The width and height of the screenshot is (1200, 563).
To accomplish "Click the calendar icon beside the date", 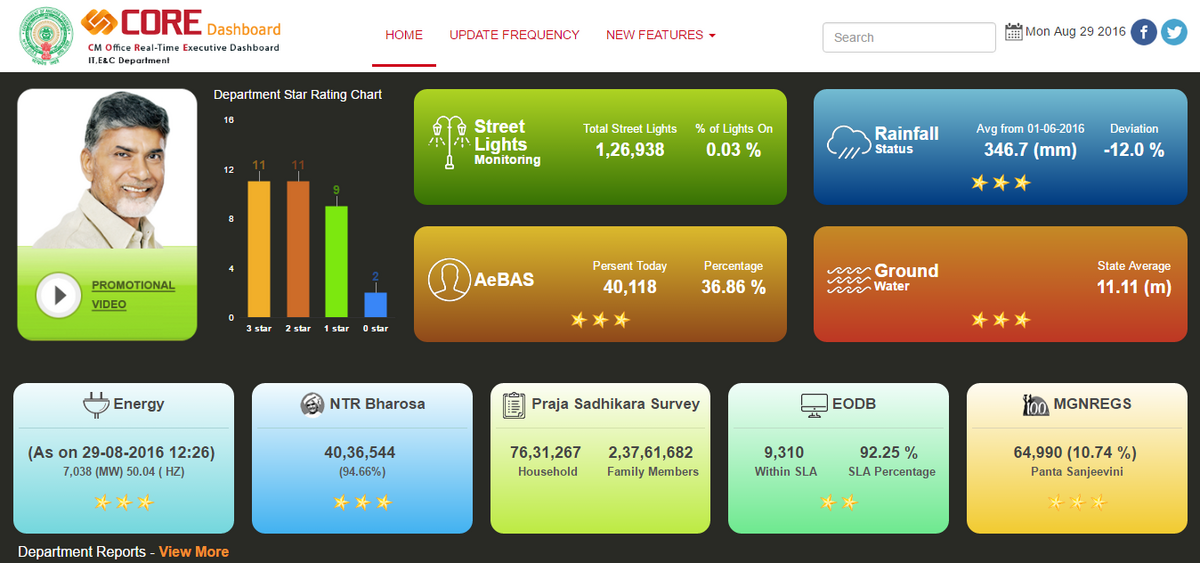I will pyautogui.click(x=1013, y=32).
